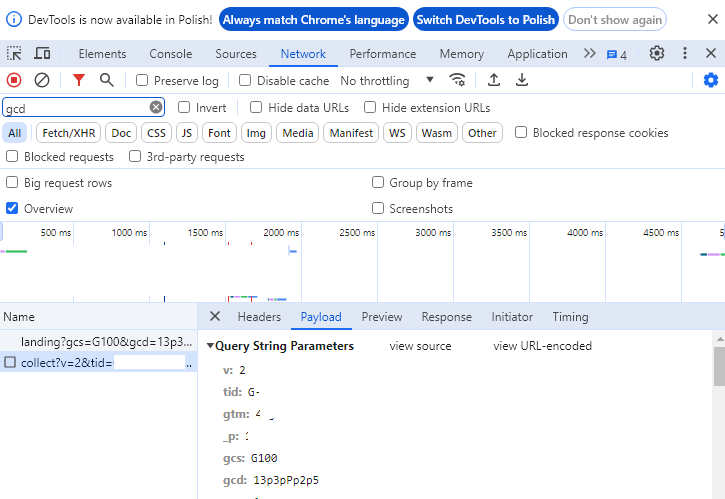Click the export HAR download icon

tap(521, 80)
